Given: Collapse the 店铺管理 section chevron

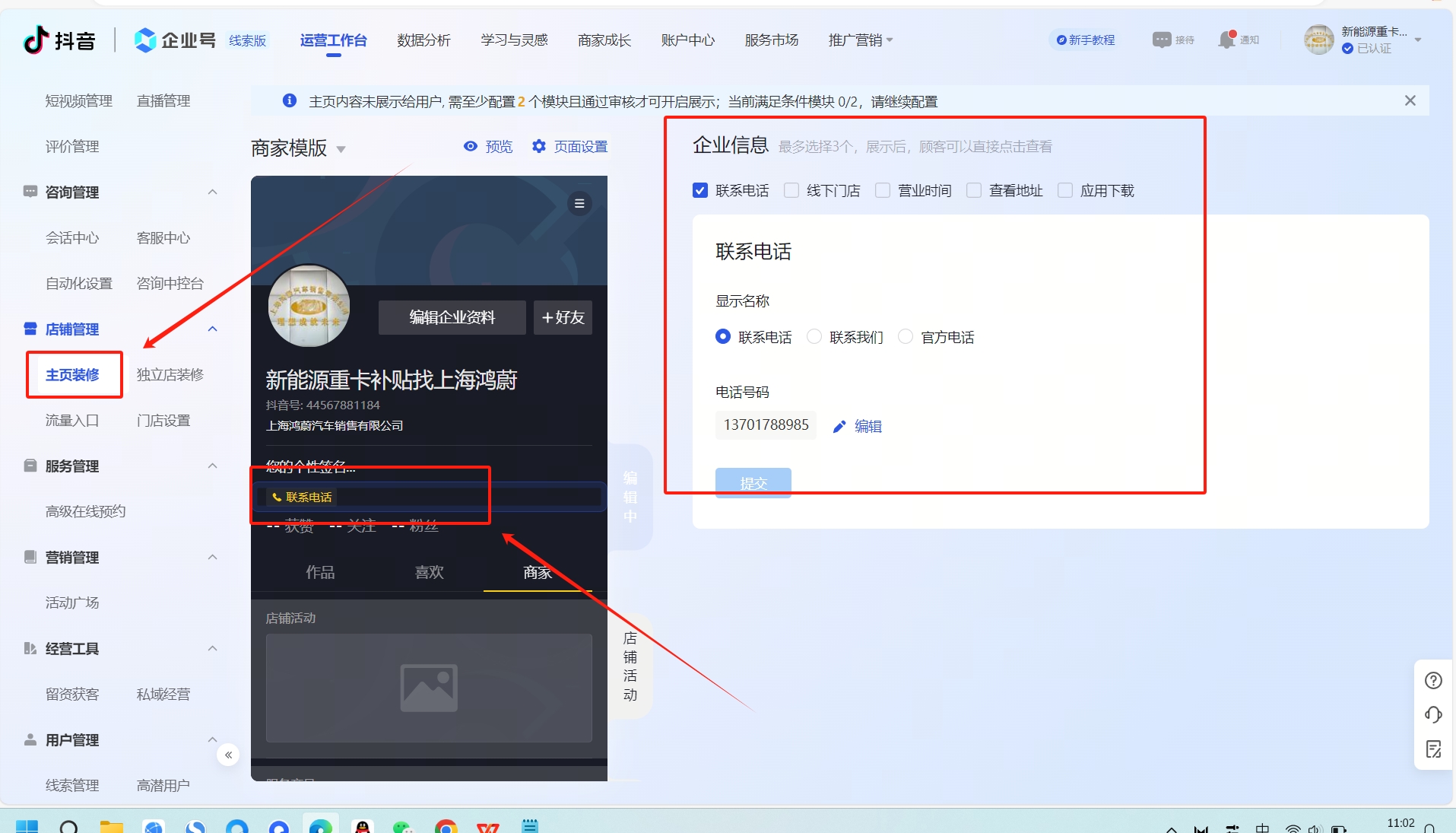Looking at the screenshot, I should coord(213,329).
